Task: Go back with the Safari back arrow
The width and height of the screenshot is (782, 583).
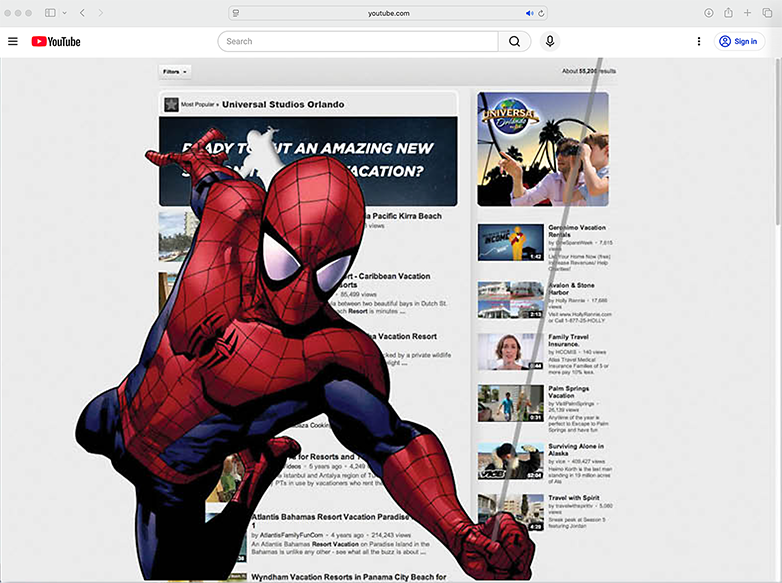Action: (82, 13)
